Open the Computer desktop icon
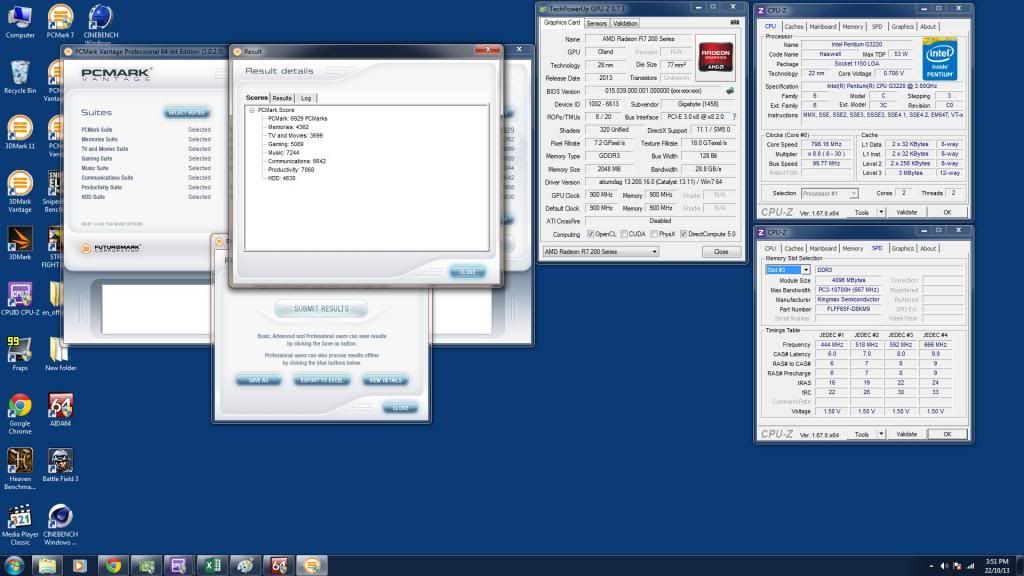1024x576 pixels. pos(20,21)
